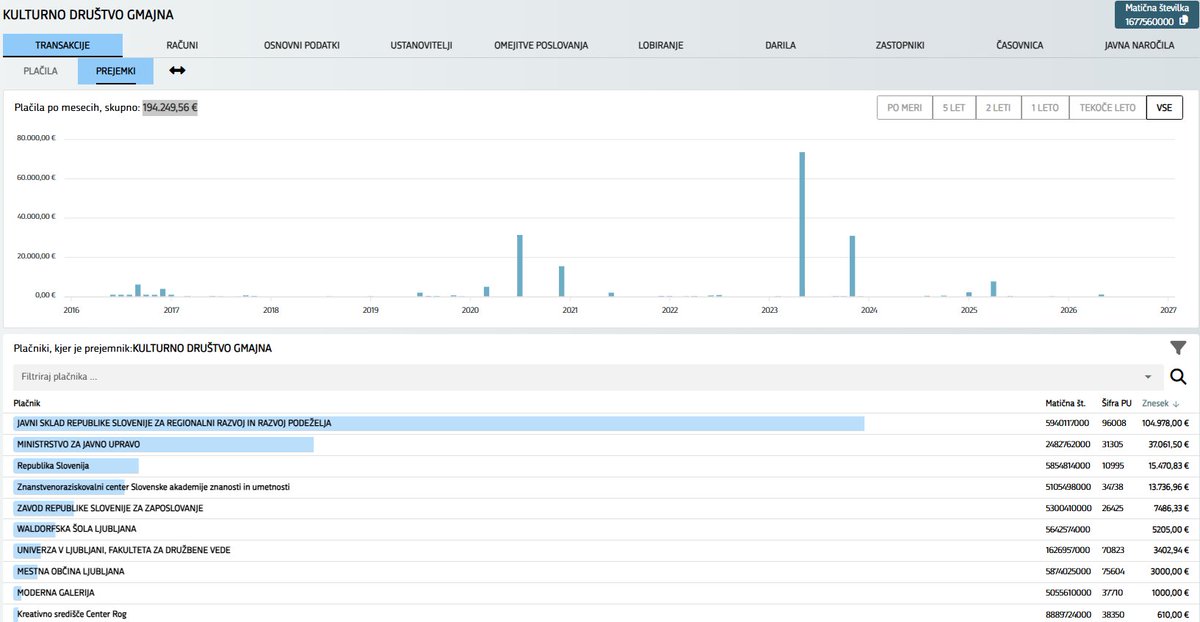Select Kreativno središče Center Rog row

tap(600, 614)
